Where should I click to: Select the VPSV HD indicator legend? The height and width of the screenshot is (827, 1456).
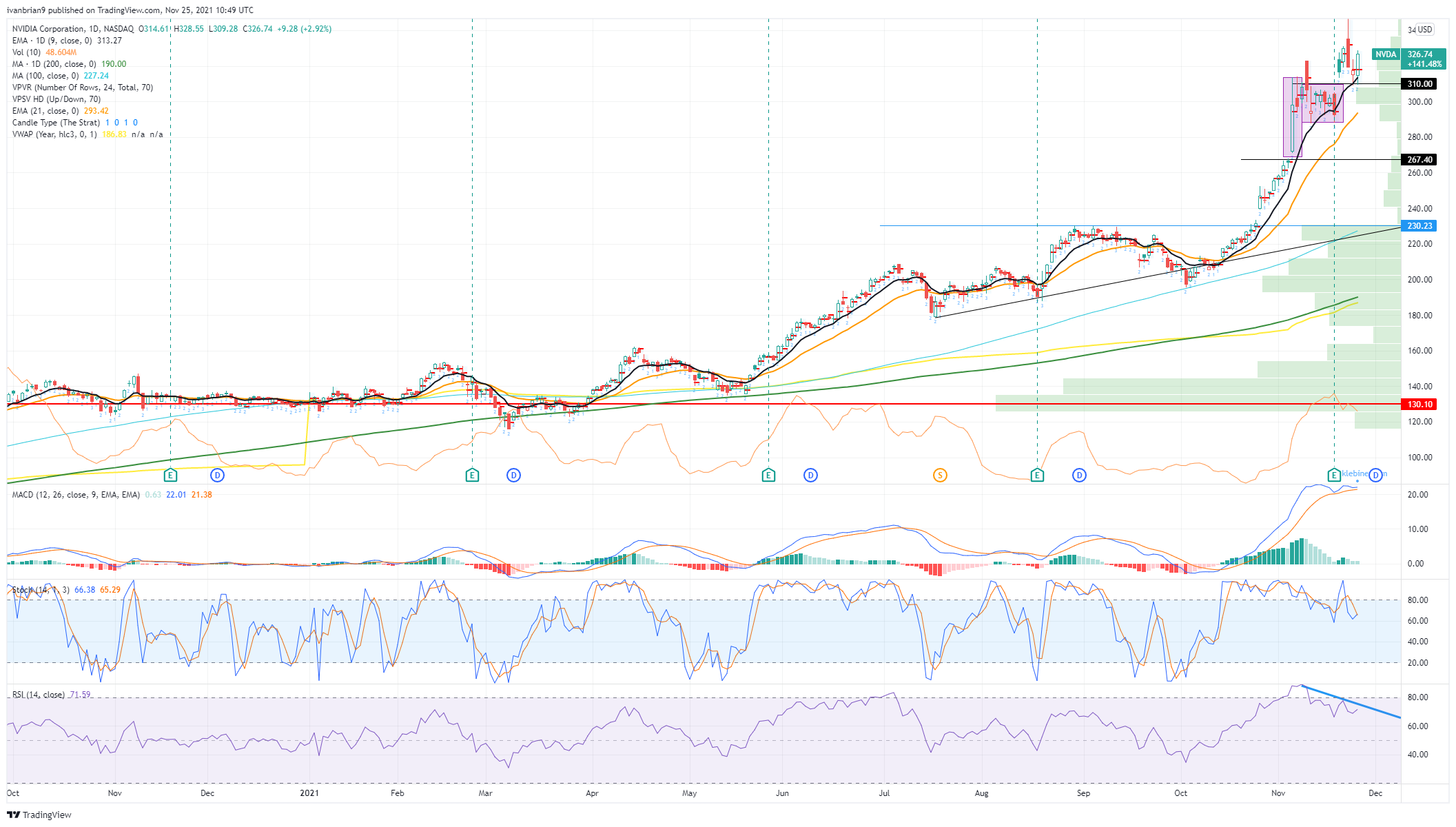(x=57, y=99)
